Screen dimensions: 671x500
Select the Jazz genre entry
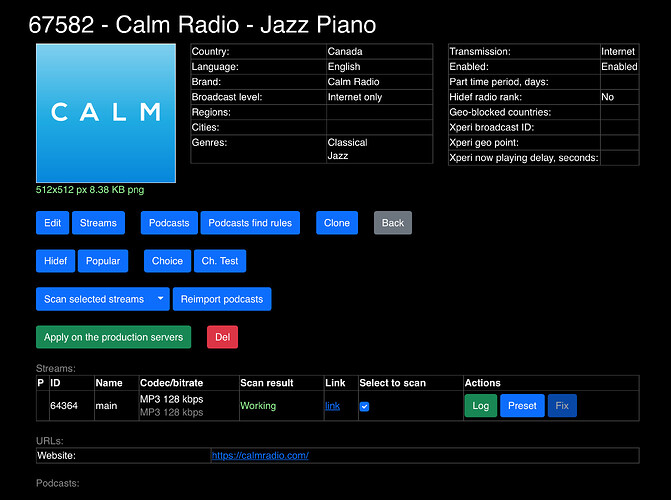(x=338, y=156)
